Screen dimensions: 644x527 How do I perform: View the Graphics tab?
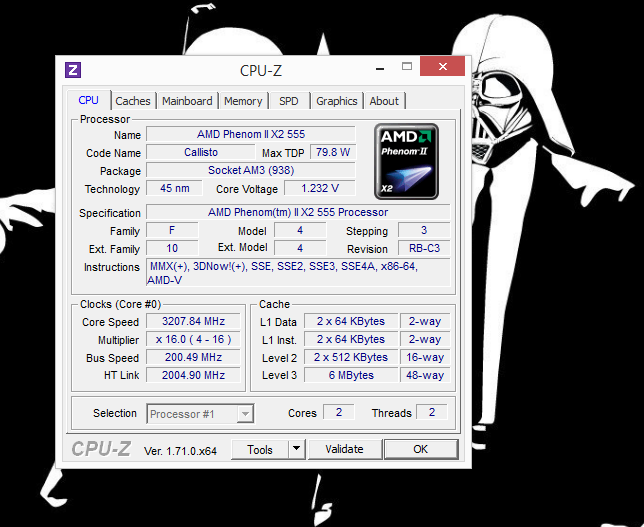point(337,101)
